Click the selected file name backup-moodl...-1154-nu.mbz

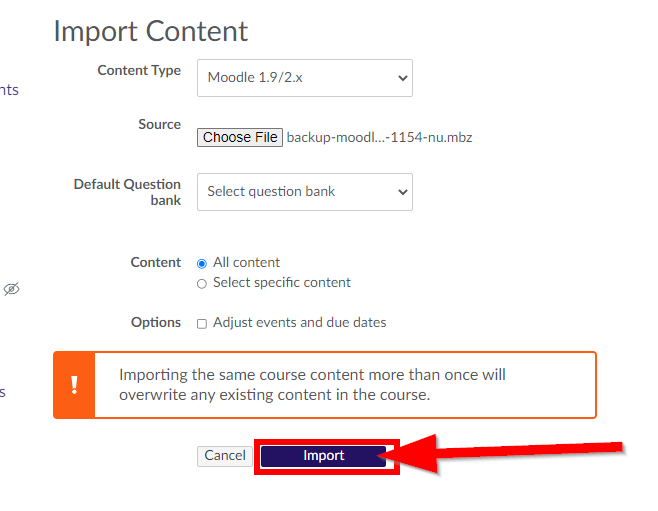coord(379,138)
